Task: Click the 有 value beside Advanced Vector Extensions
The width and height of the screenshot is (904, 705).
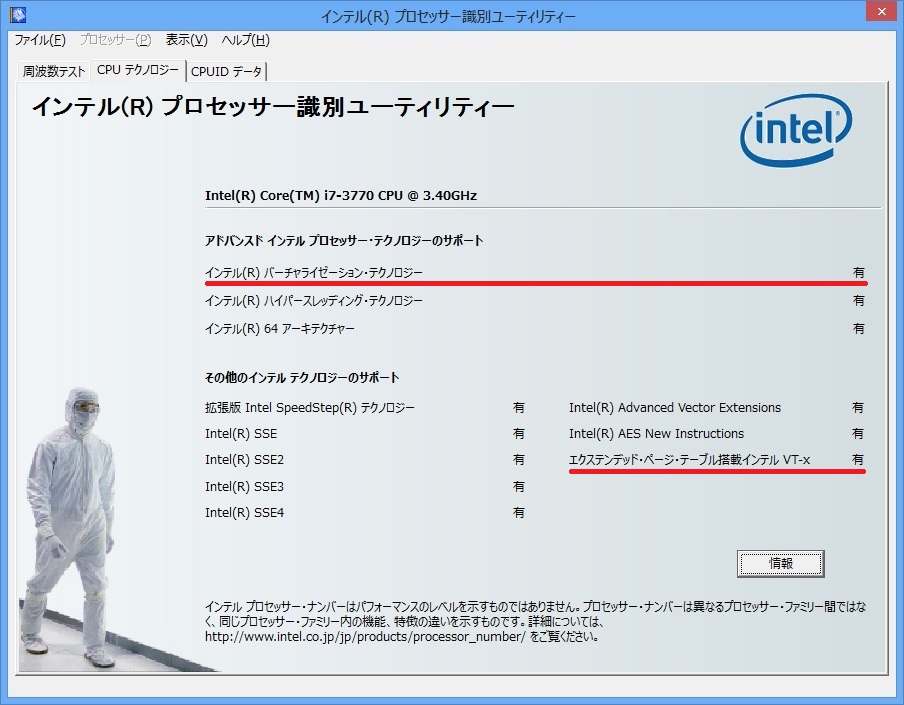Action: [858, 408]
